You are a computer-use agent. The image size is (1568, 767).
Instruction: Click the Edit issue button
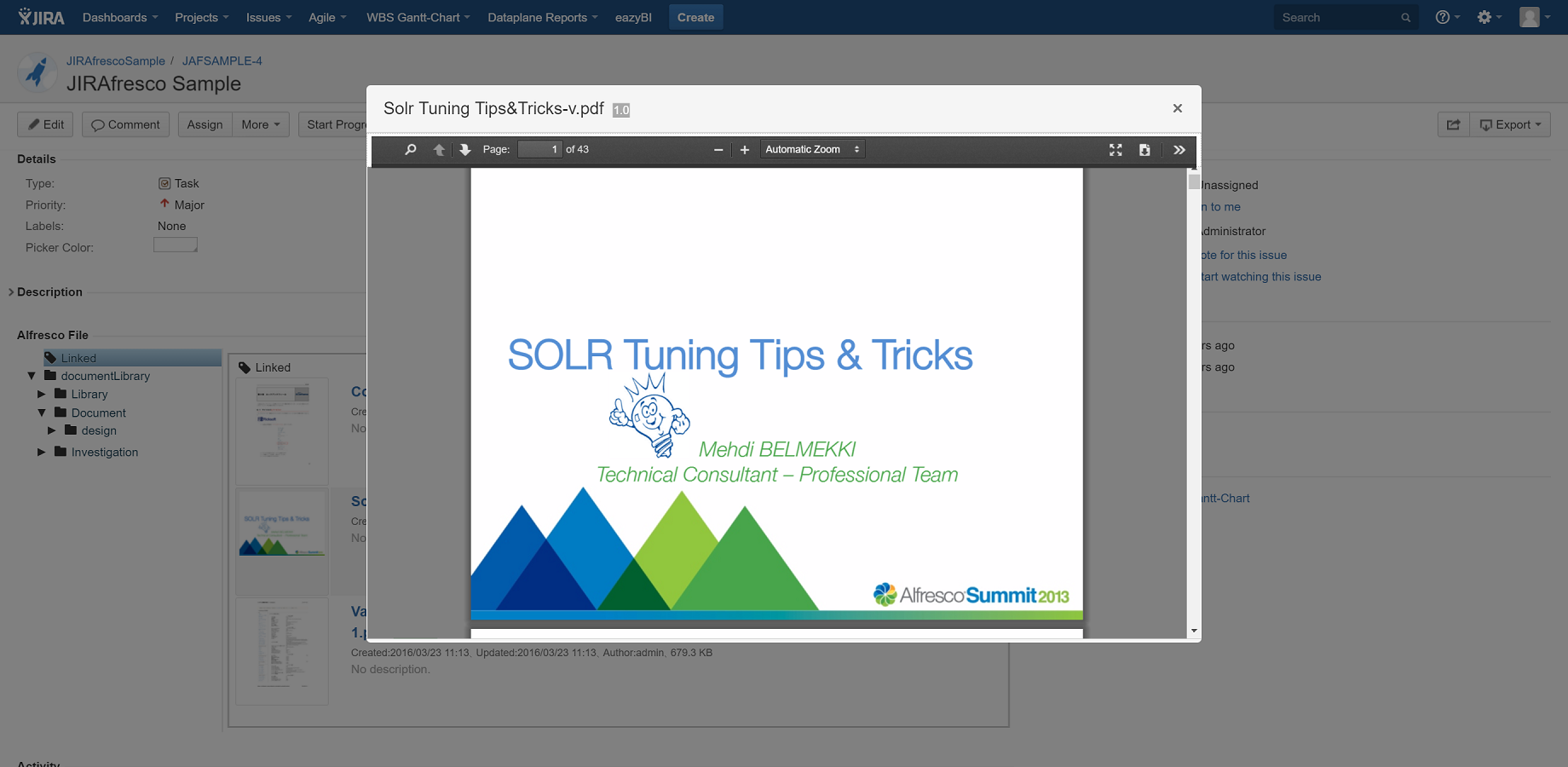pos(45,124)
